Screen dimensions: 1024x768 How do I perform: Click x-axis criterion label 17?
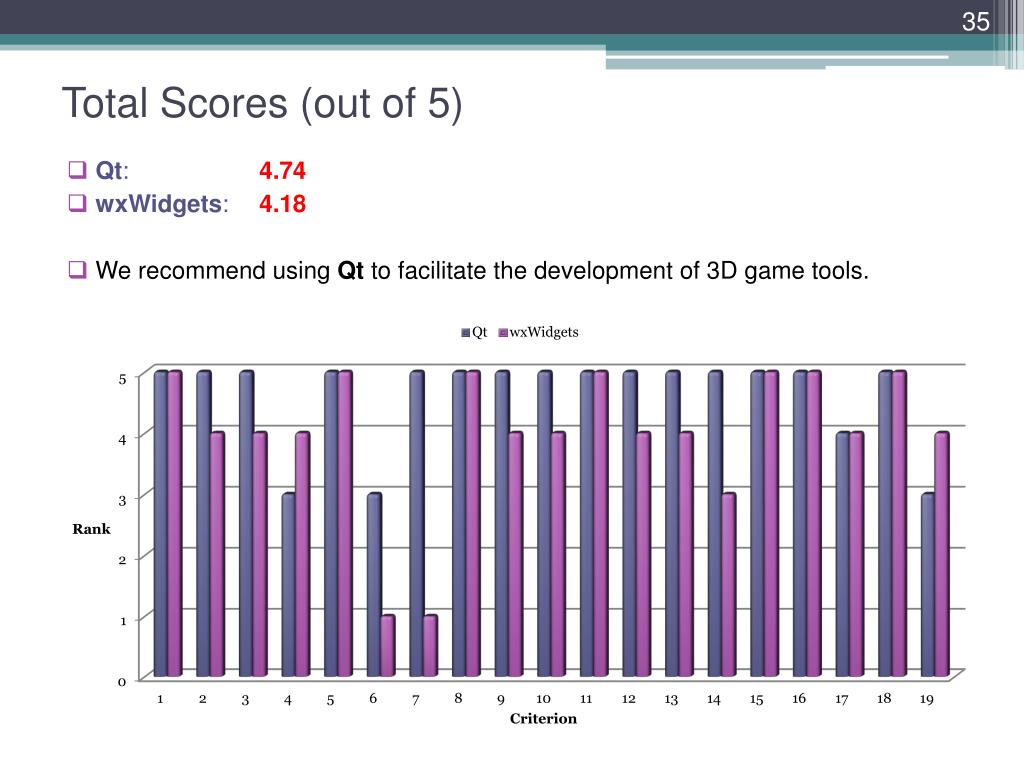[841, 699]
